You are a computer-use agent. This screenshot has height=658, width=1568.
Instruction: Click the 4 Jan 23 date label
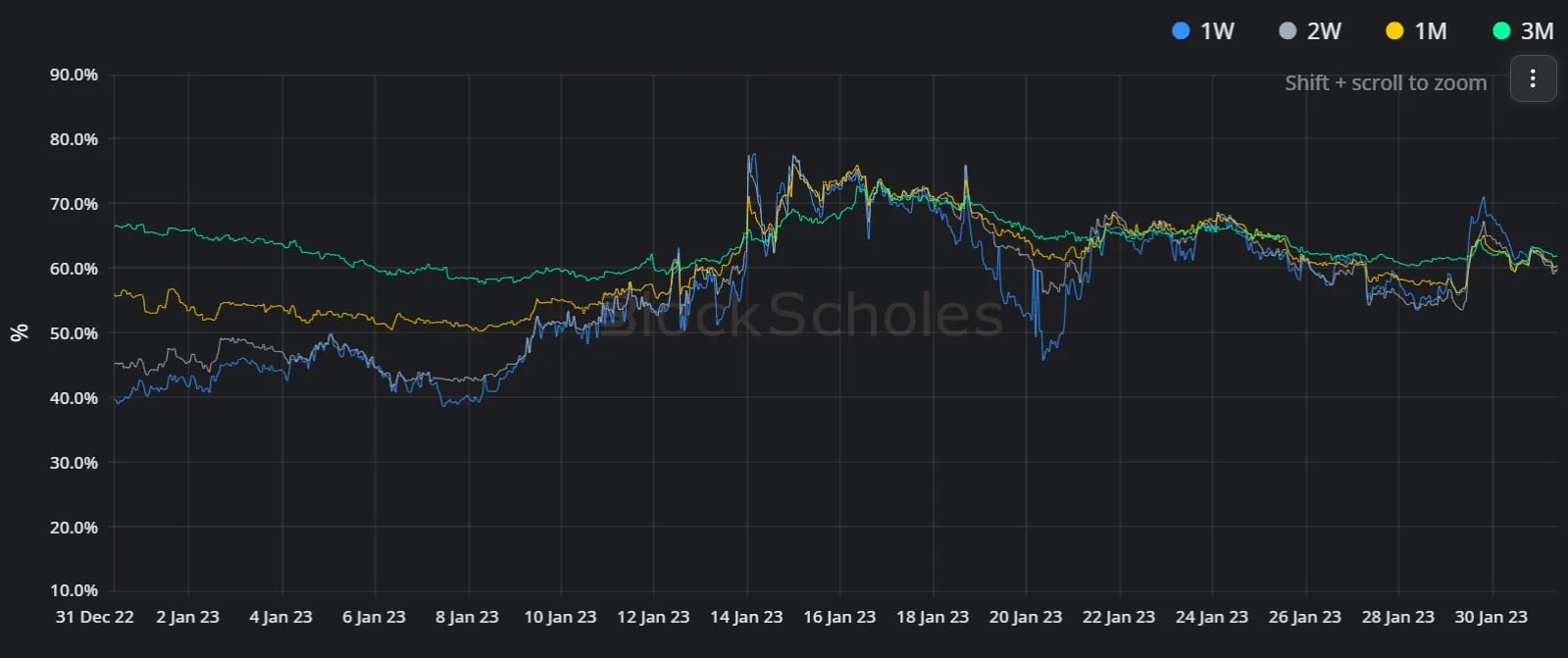click(x=281, y=617)
